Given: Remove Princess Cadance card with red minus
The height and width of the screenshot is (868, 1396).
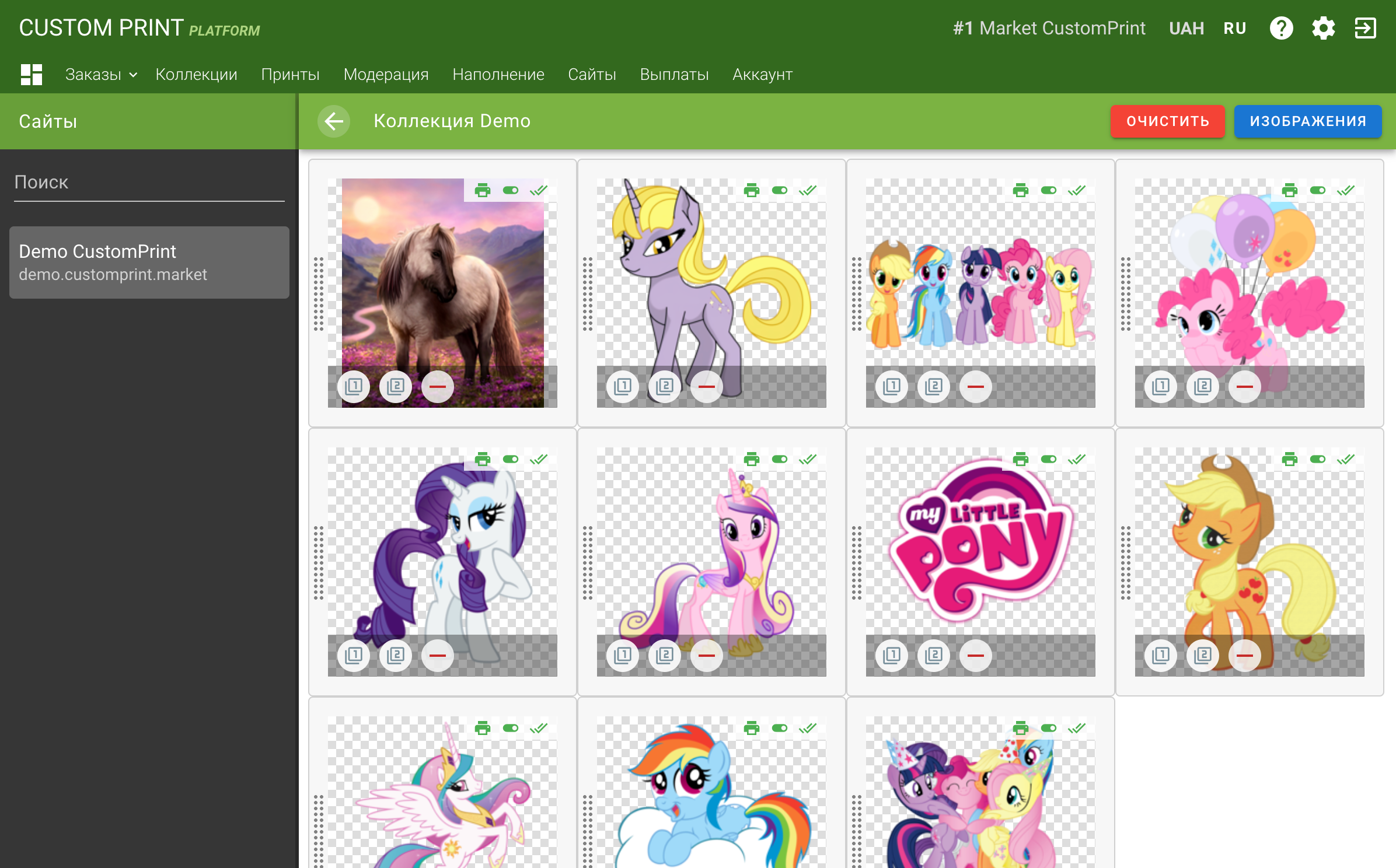Looking at the screenshot, I should tap(707, 655).
